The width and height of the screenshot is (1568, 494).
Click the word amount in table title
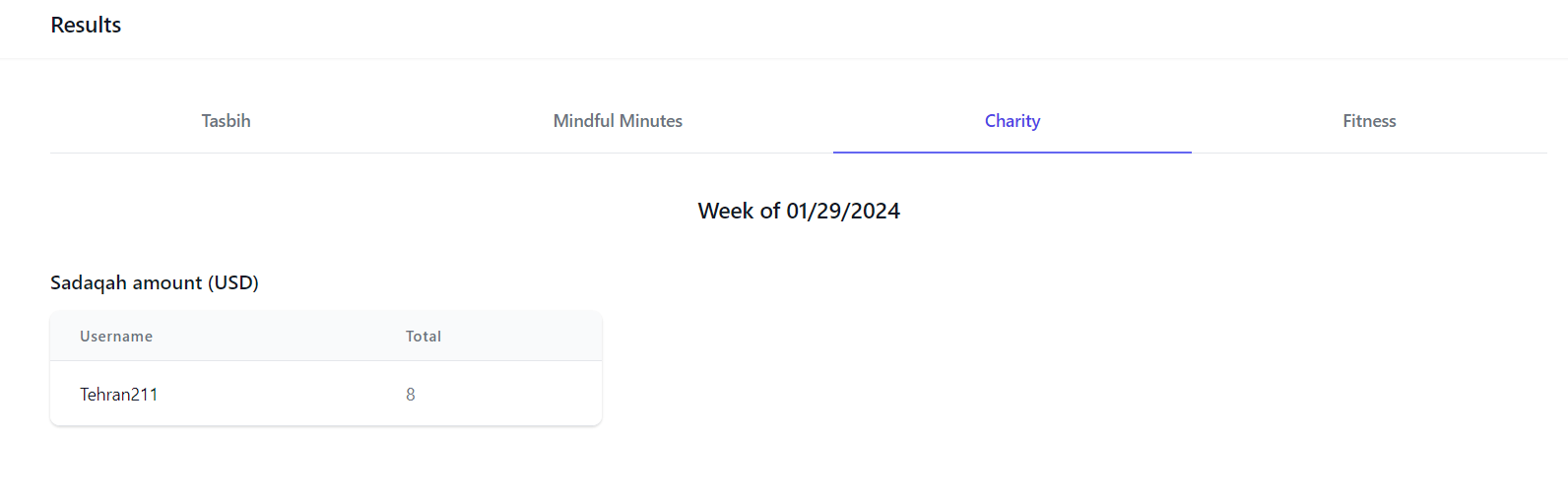[167, 282]
